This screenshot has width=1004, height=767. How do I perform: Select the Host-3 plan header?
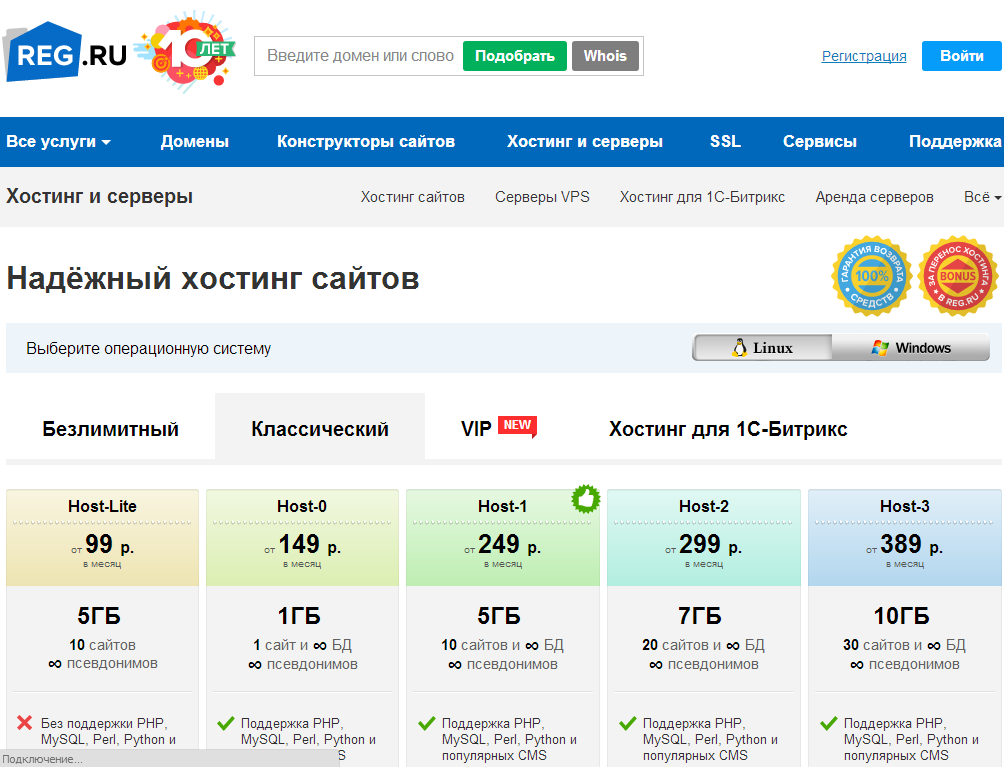905,506
